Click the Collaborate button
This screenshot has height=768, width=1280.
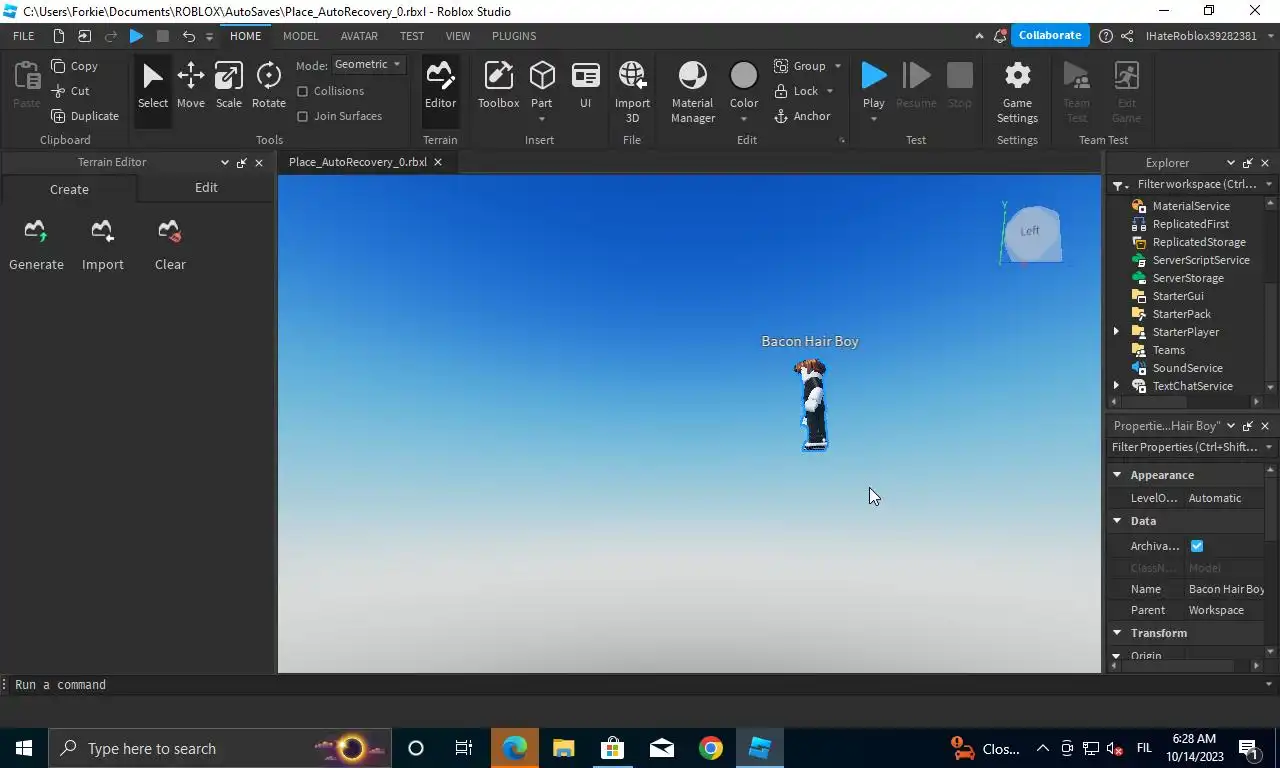click(x=1050, y=35)
